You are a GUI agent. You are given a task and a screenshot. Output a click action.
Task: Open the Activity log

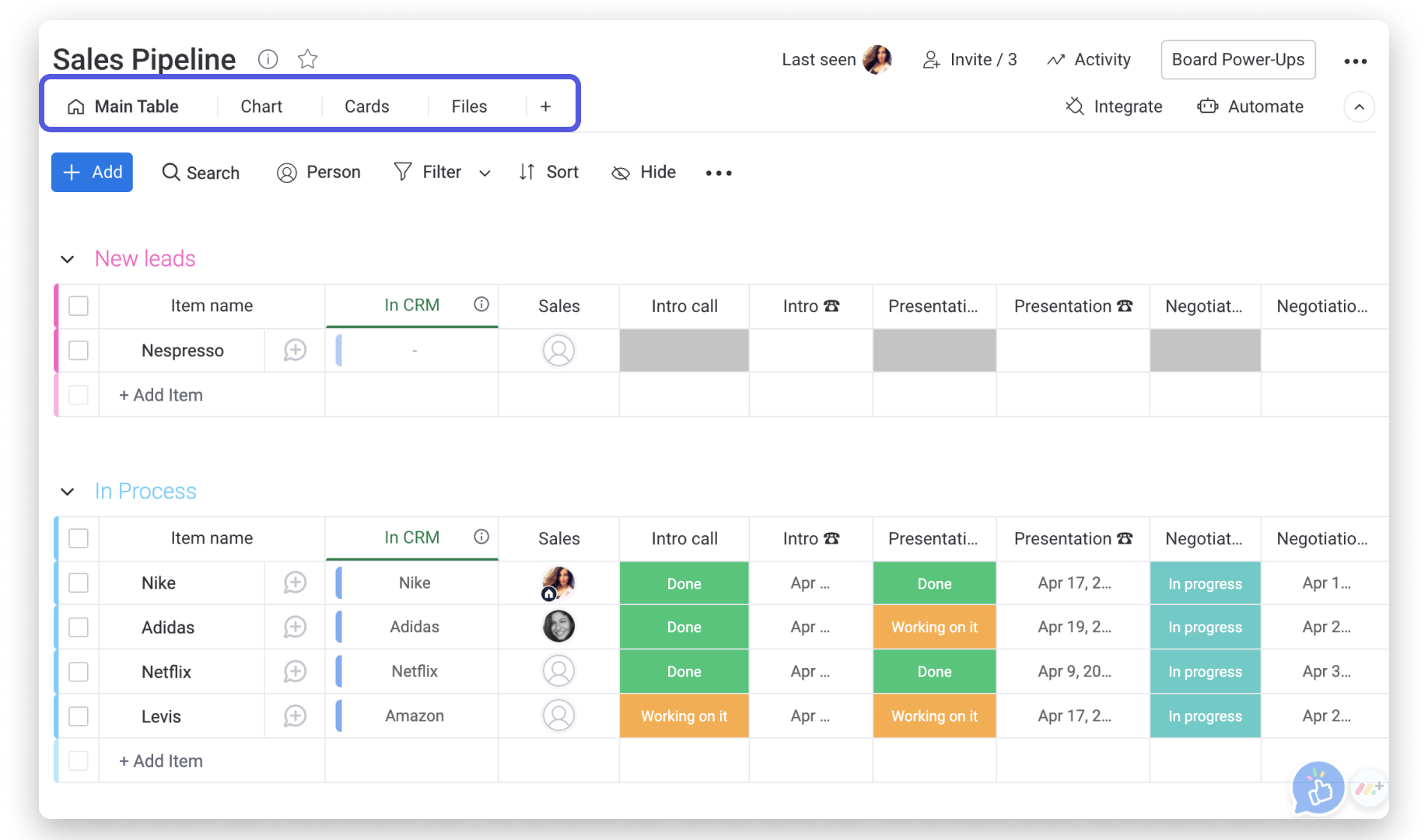pos(1089,60)
